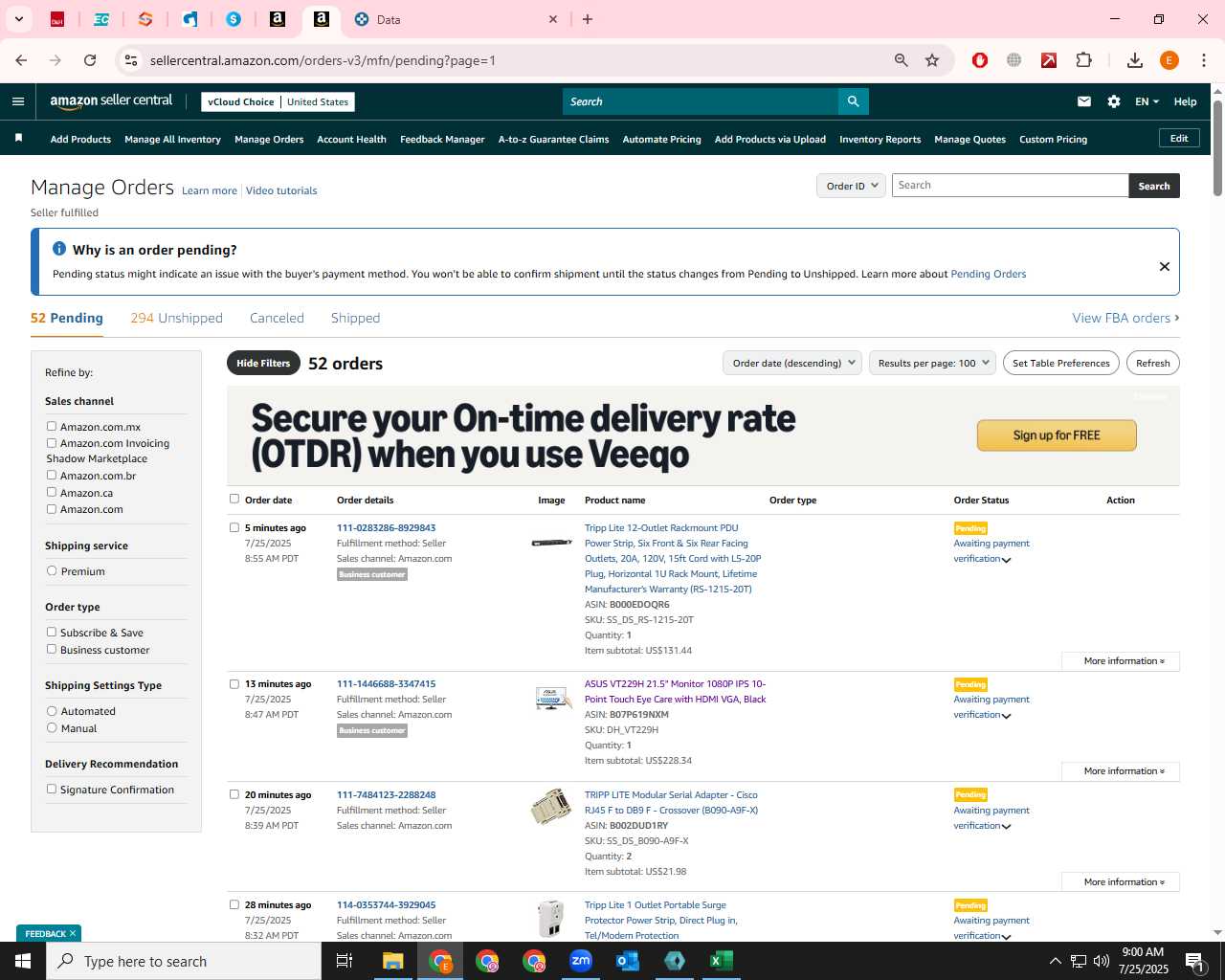This screenshot has width=1225, height=980.
Task: Open the Chrome profile avatar E
Action: coord(1169,60)
